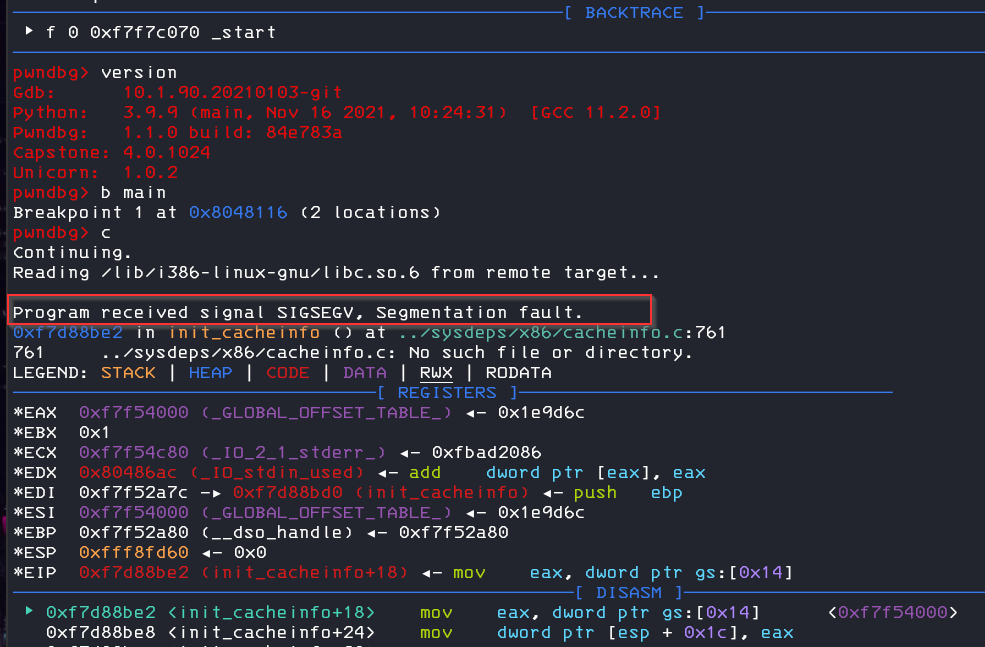985x647 pixels.
Task: Click the HEAP legend label
Action: pyautogui.click(x=210, y=372)
